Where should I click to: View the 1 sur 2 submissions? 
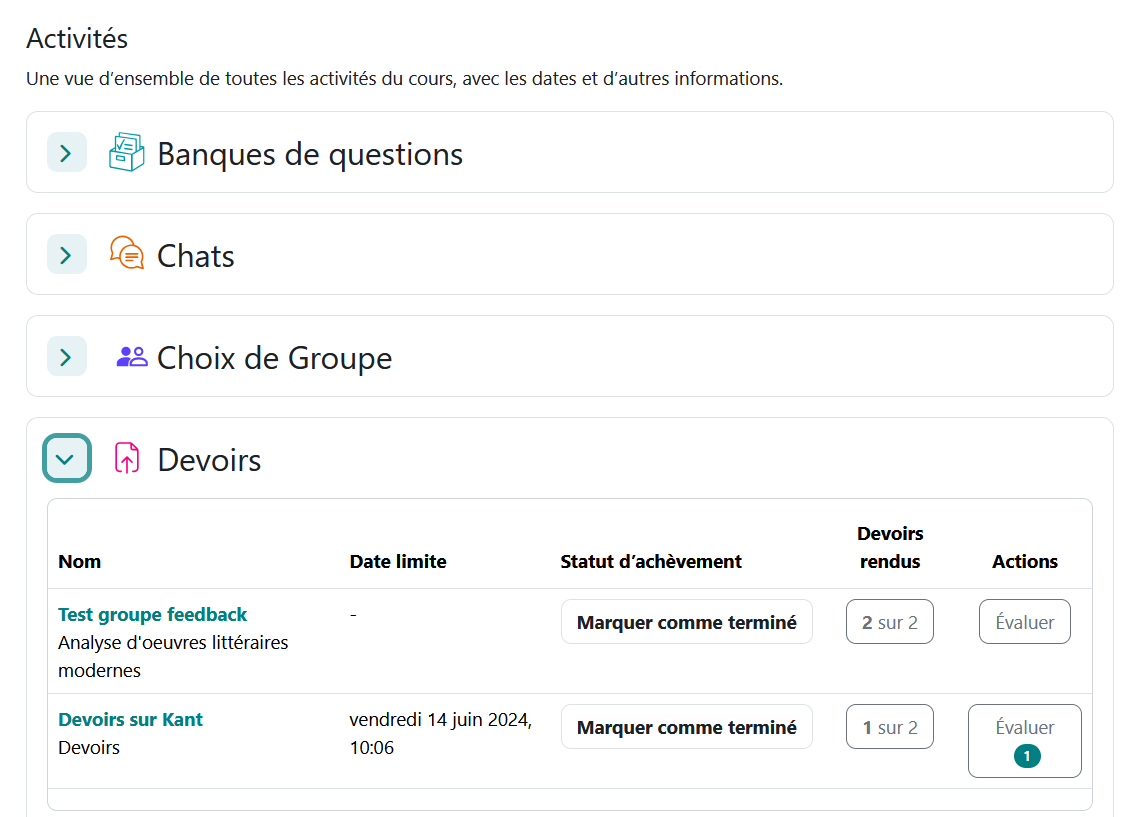click(x=889, y=727)
